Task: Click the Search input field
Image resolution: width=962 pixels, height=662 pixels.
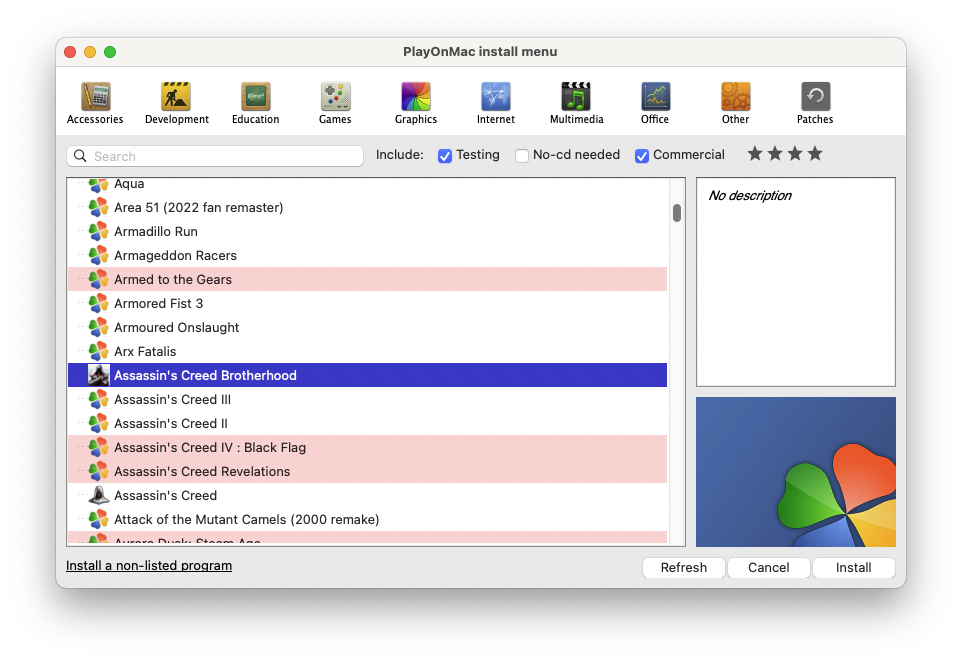Action: 215,156
